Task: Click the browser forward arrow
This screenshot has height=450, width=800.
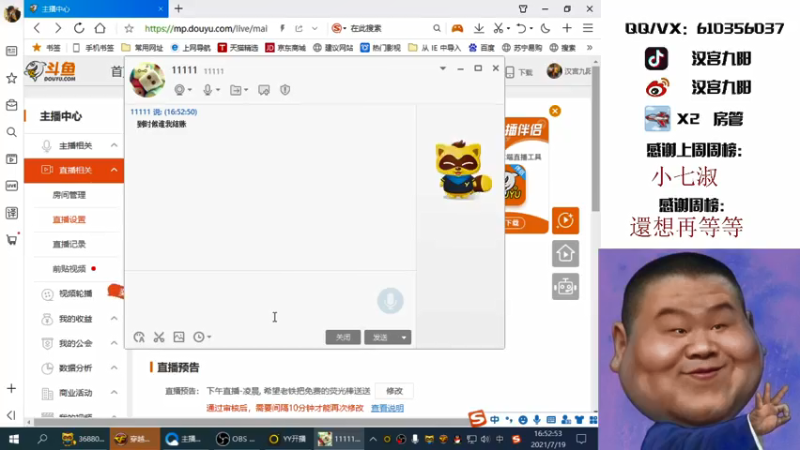Action: (x=58, y=28)
